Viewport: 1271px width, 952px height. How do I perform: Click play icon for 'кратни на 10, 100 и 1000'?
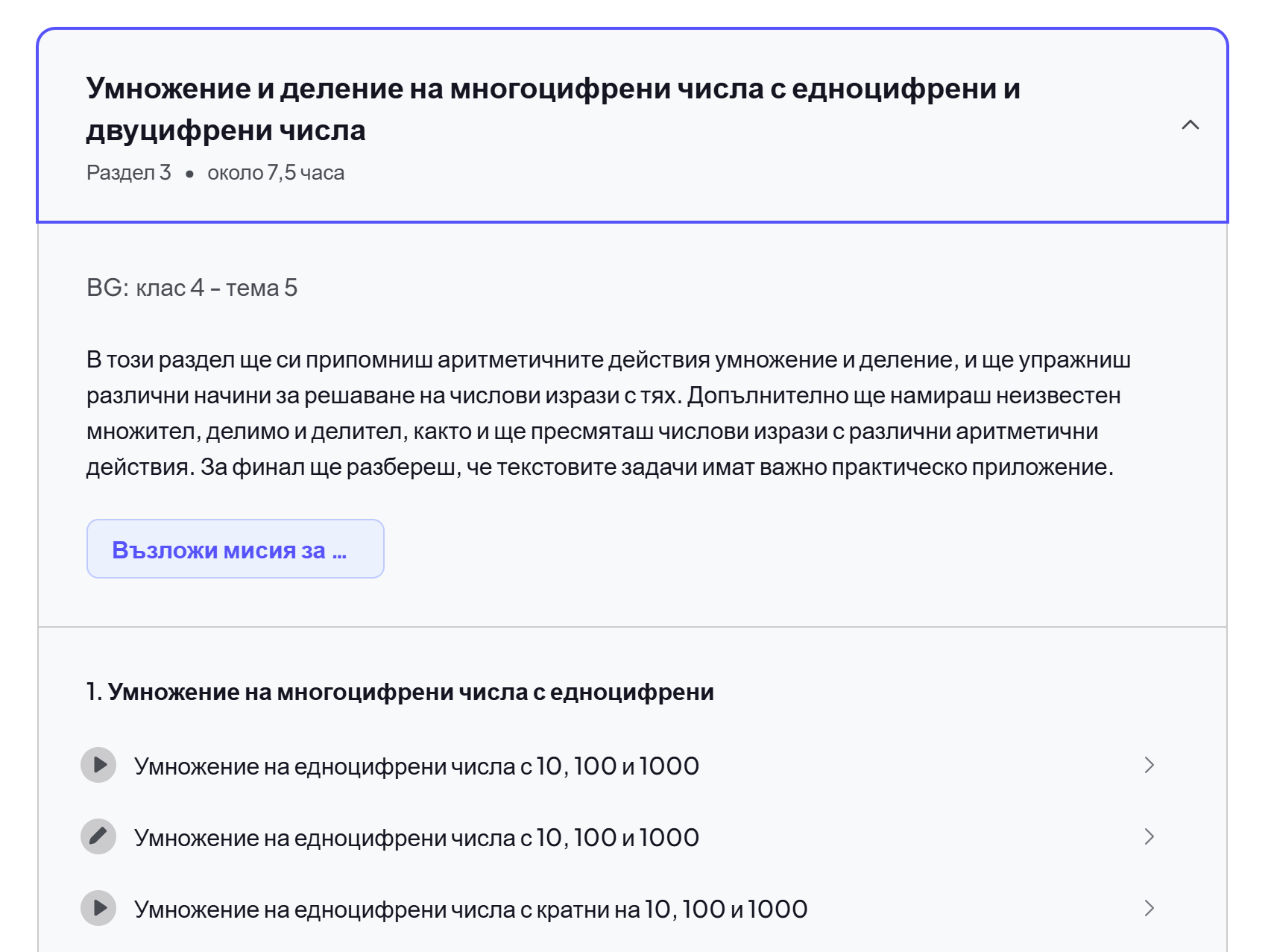click(x=98, y=908)
